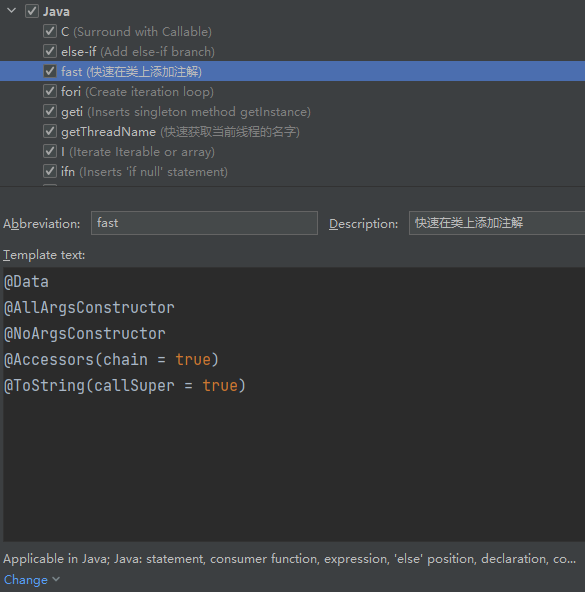
Task: Select the fori (Create iteration loop) row
Action: tap(292, 91)
